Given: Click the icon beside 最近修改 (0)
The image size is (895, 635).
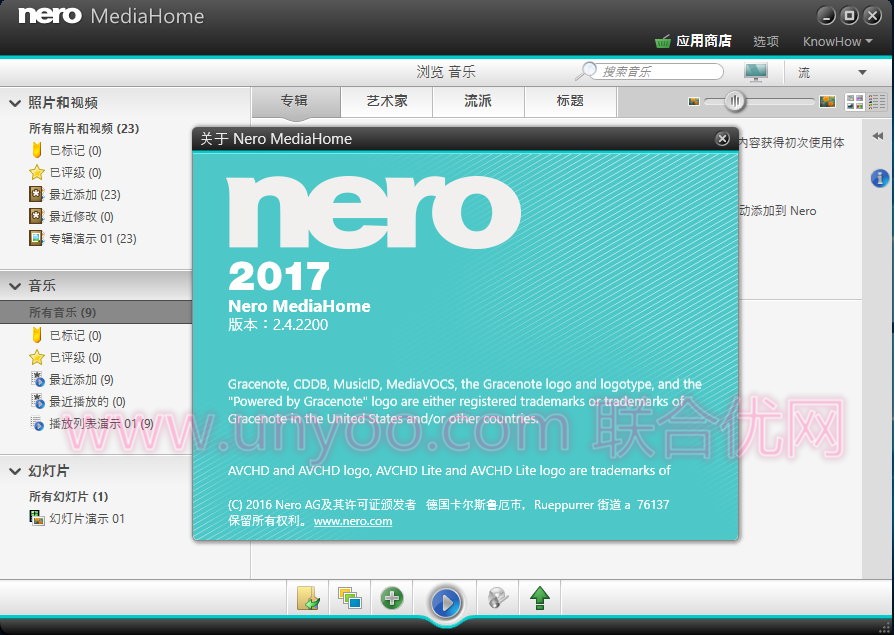Looking at the screenshot, I should pyautogui.click(x=37, y=216).
